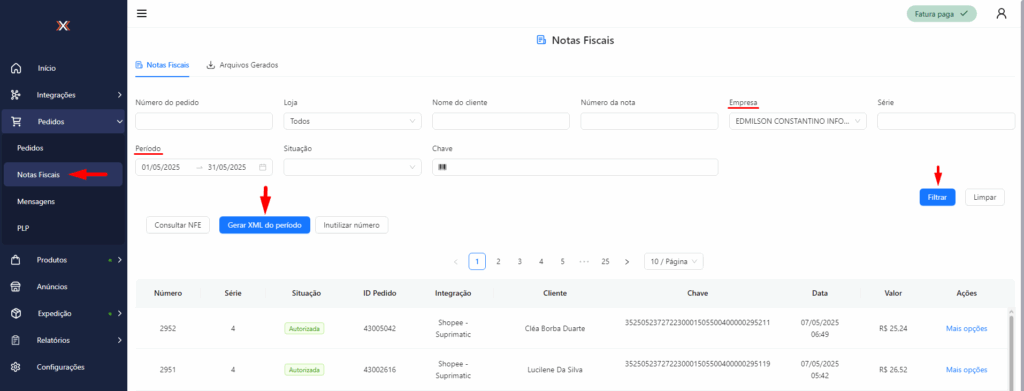Click the barcode icon in Chave field
This screenshot has height=391, width=1024.
coord(442,167)
